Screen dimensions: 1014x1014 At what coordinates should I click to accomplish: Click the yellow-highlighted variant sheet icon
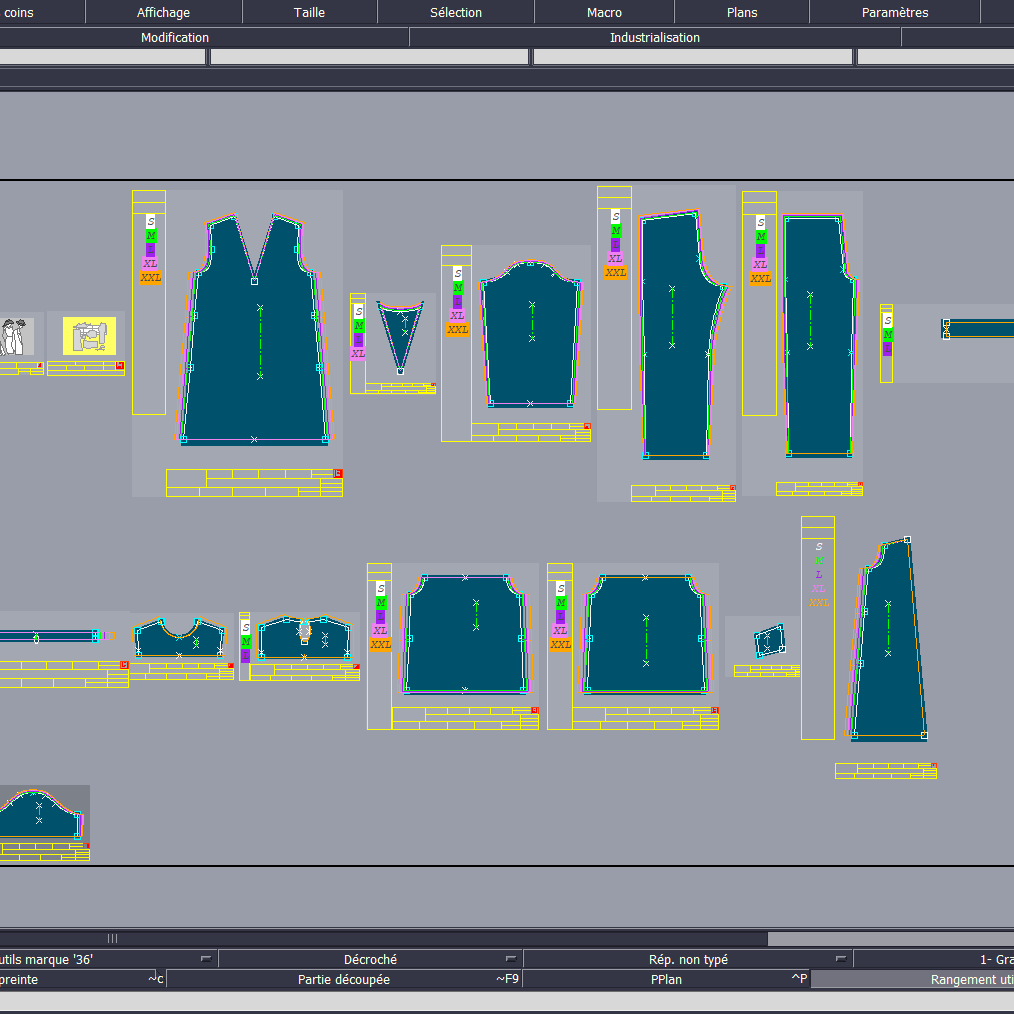[90, 336]
